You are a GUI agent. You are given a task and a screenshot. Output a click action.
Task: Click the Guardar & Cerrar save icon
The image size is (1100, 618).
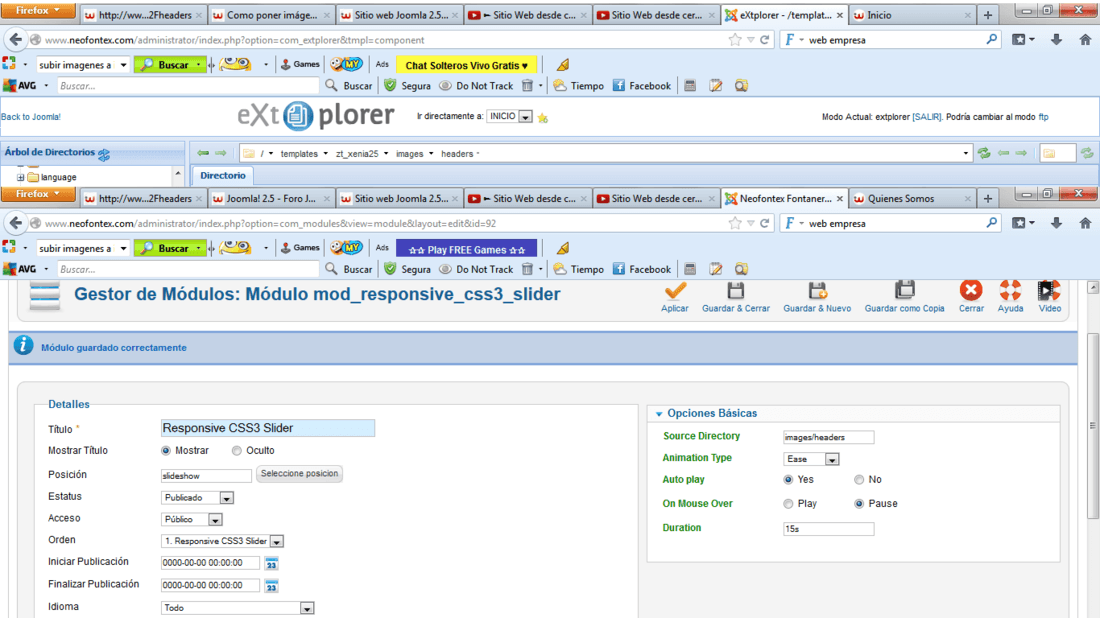coord(736,291)
